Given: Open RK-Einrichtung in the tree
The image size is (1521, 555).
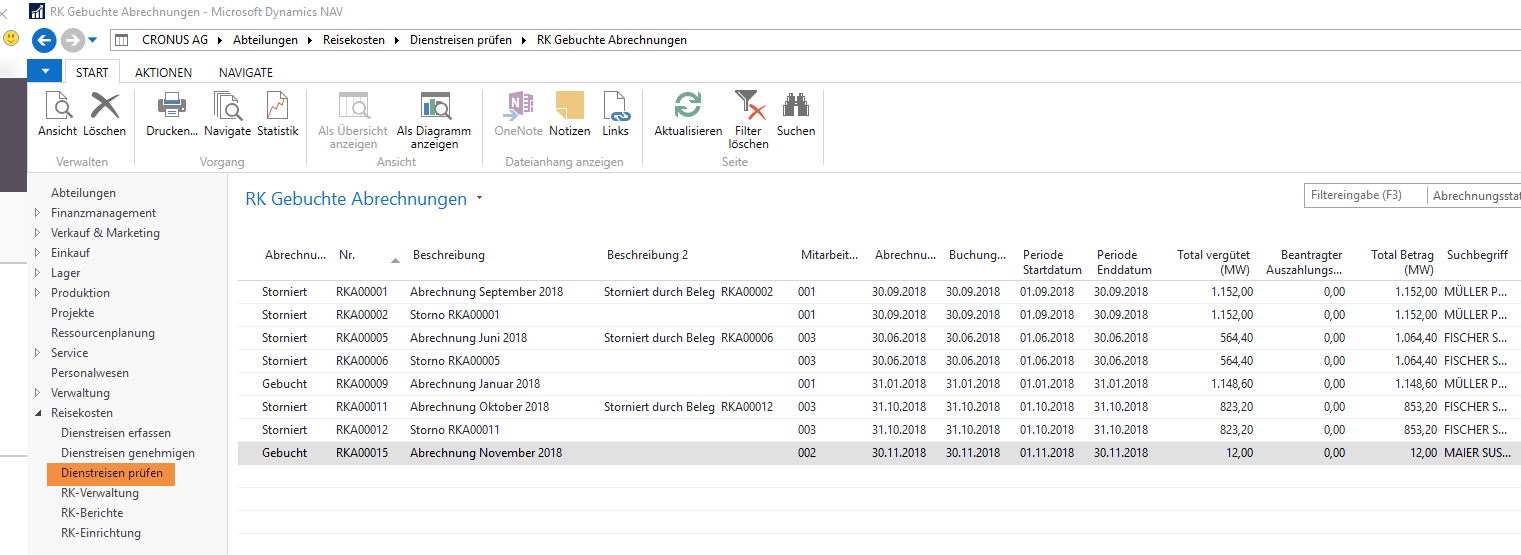Looking at the screenshot, I should tap(101, 533).
